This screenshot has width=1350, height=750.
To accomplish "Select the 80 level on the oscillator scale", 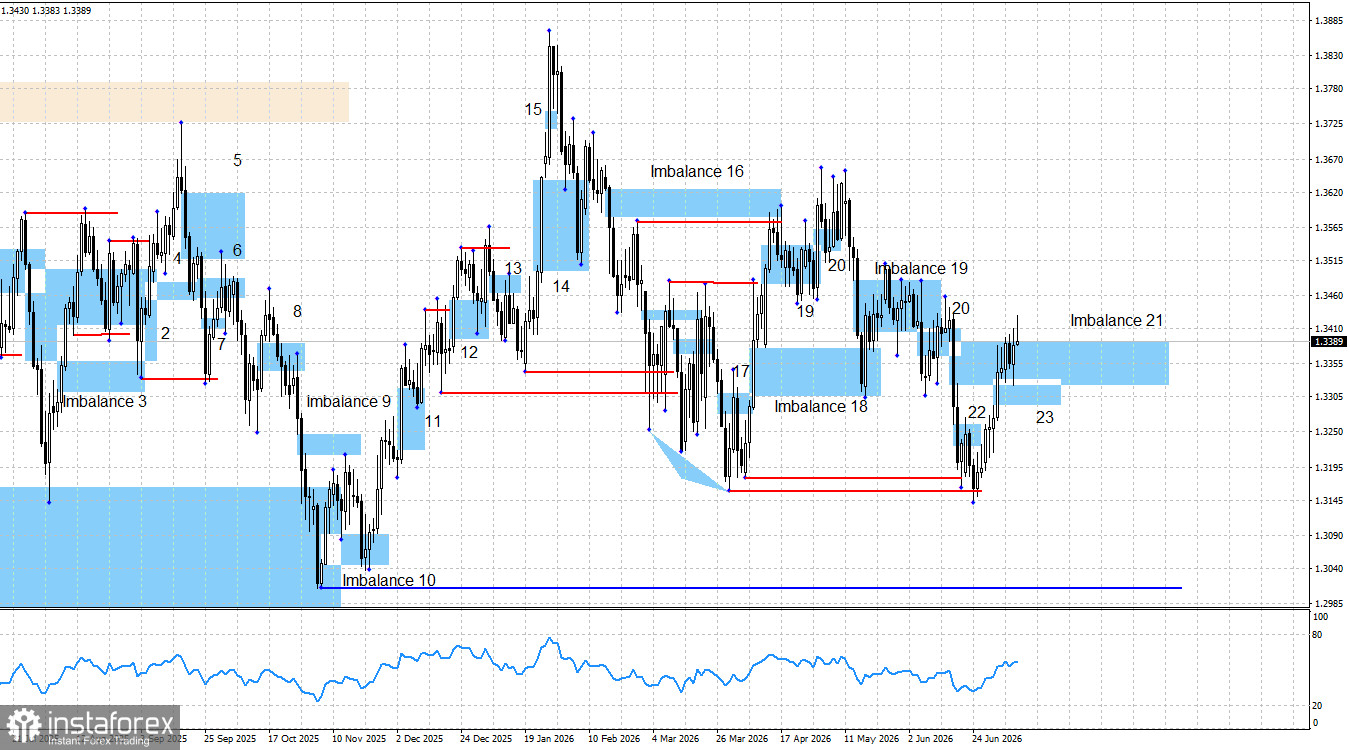I will click(1319, 634).
